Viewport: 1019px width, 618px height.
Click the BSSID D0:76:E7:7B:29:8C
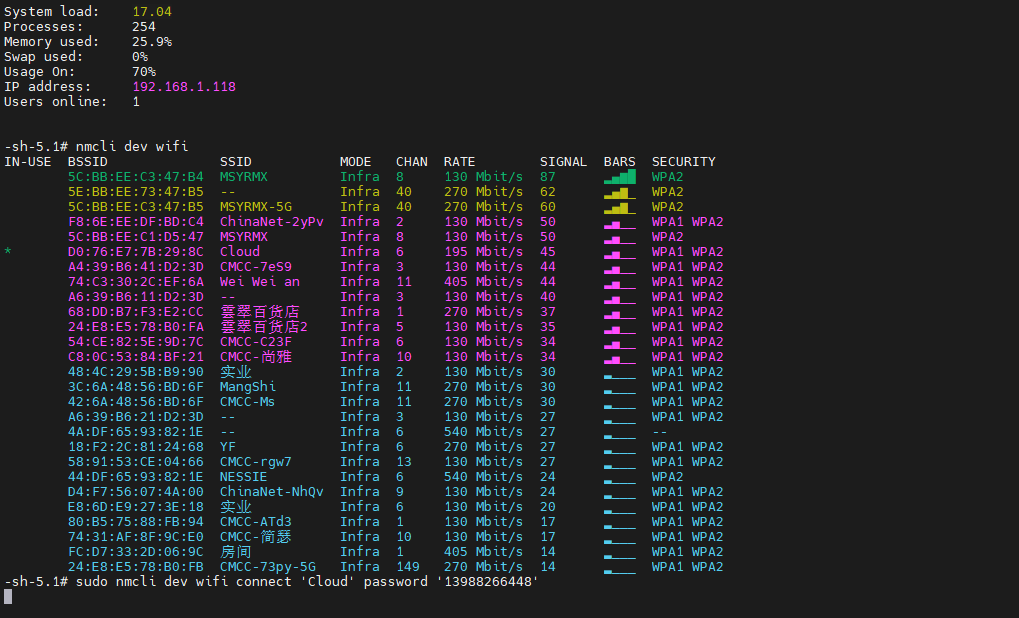[135, 252]
